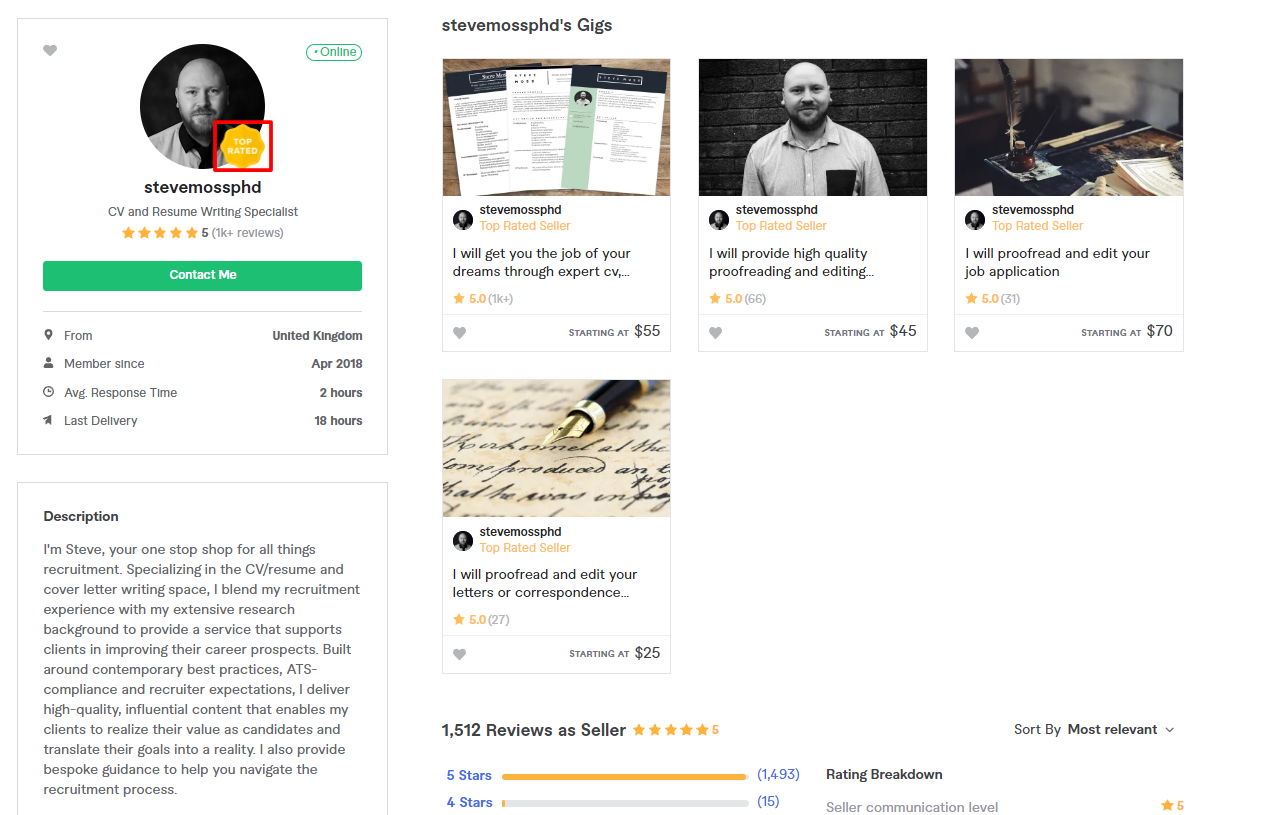
Task: Open the fountain pen gig thumbnail
Action: (556, 448)
